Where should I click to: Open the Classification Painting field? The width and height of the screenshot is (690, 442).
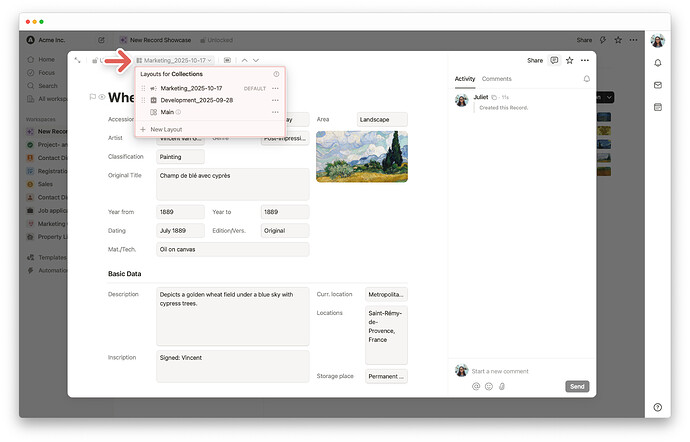[x=180, y=157]
